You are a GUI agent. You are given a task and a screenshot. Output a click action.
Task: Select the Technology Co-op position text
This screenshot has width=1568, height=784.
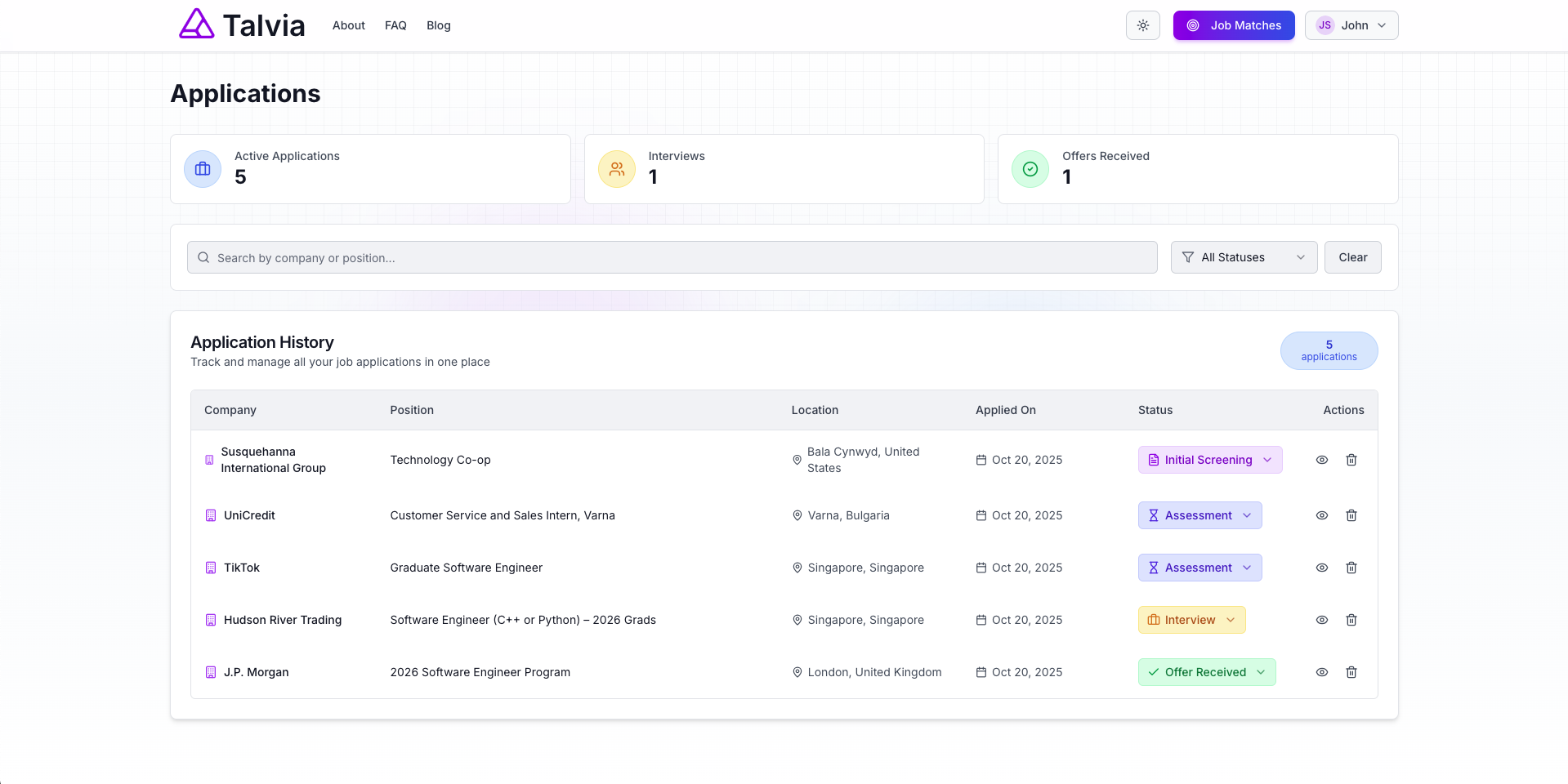[x=440, y=460]
